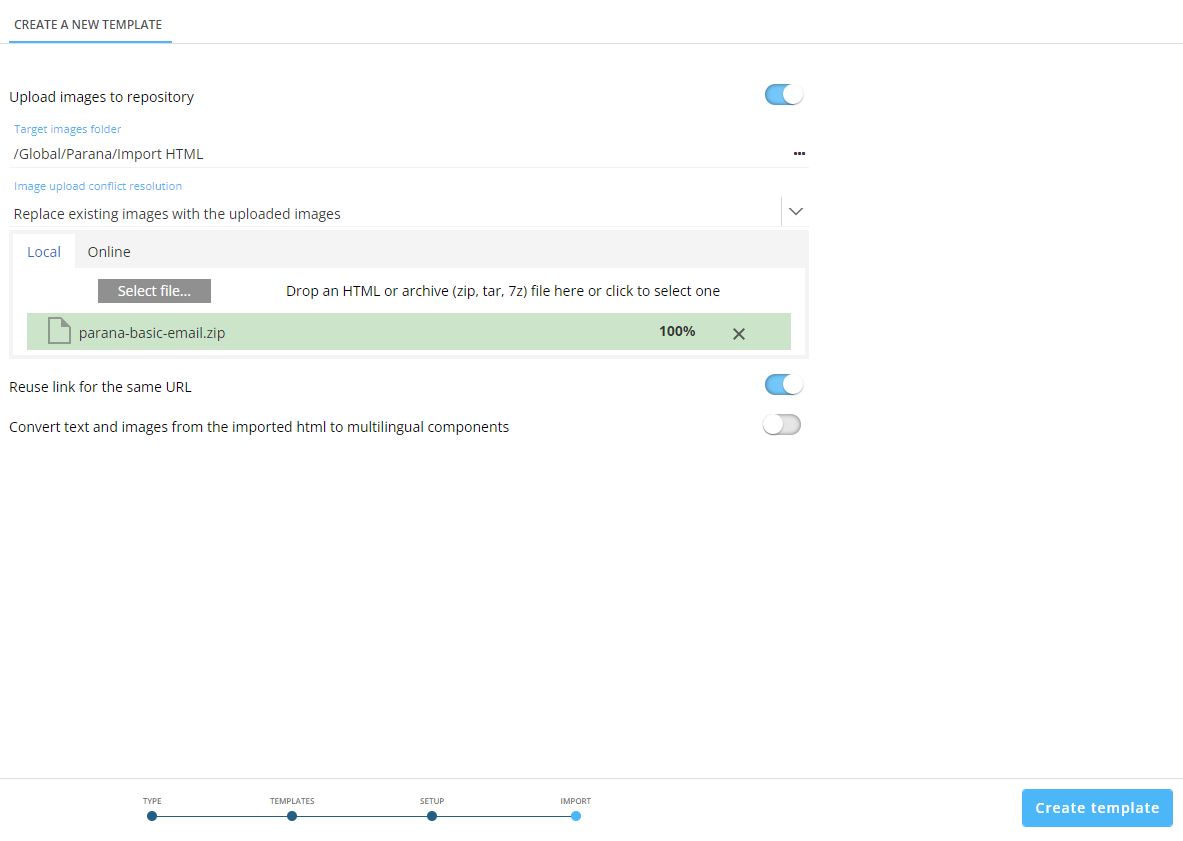Switch to the Online tab

tap(109, 252)
